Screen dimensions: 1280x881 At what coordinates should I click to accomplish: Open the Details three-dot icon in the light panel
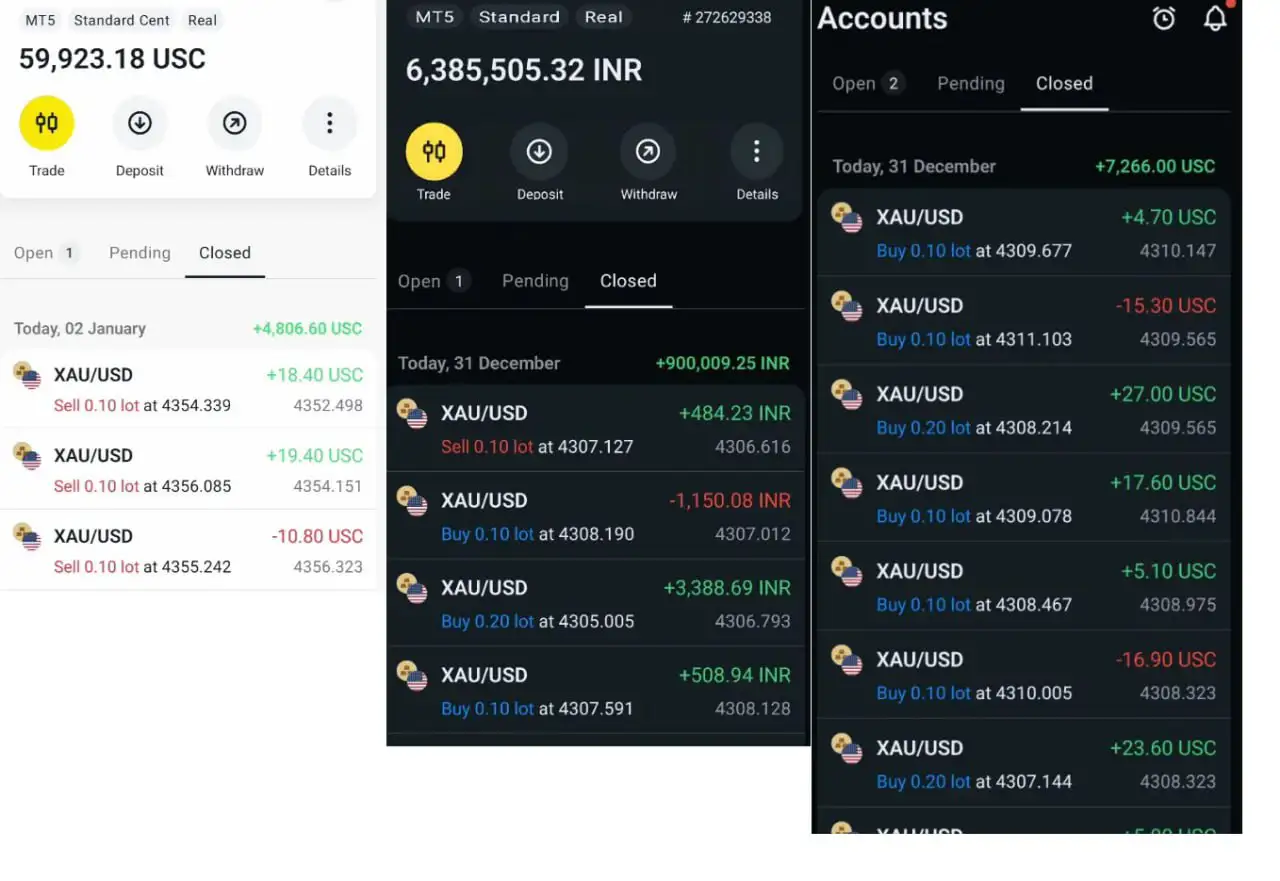[x=330, y=123]
